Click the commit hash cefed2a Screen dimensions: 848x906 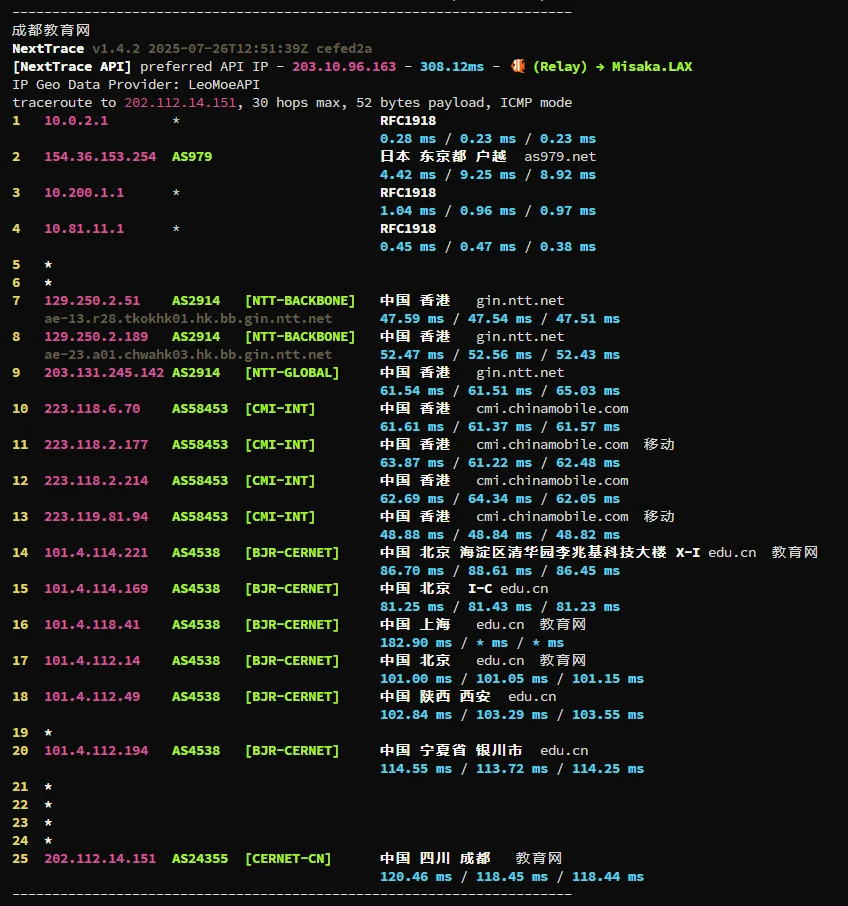[x=344, y=49]
